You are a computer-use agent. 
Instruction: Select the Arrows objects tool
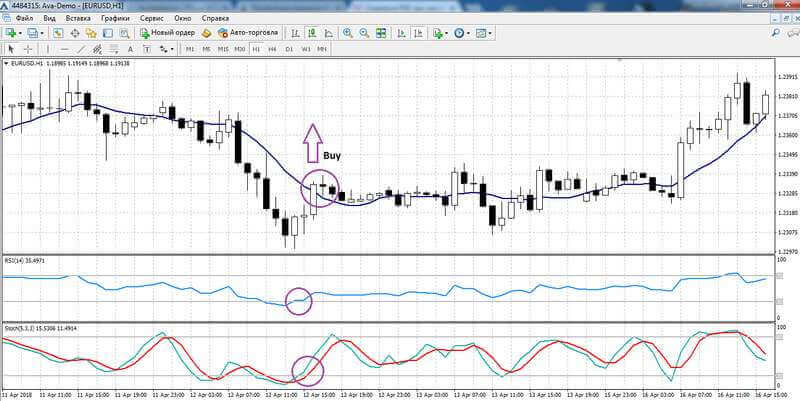tap(164, 49)
